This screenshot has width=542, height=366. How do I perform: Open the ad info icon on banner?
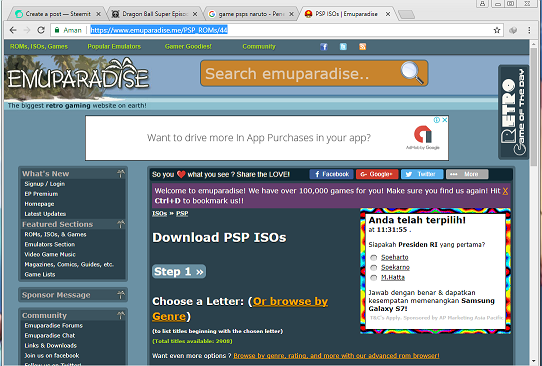pos(437,120)
